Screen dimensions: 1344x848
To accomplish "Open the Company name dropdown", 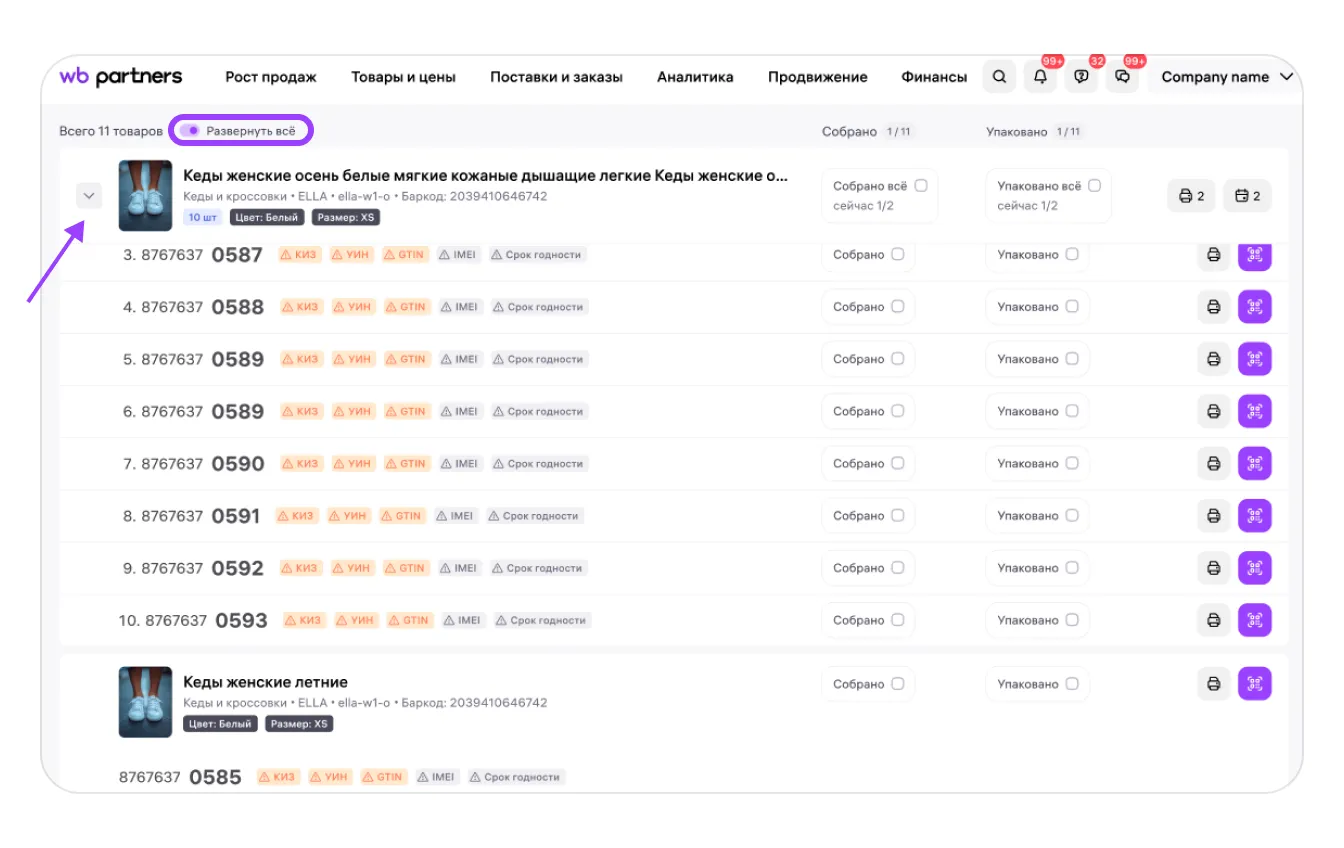I will coord(1226,77).
